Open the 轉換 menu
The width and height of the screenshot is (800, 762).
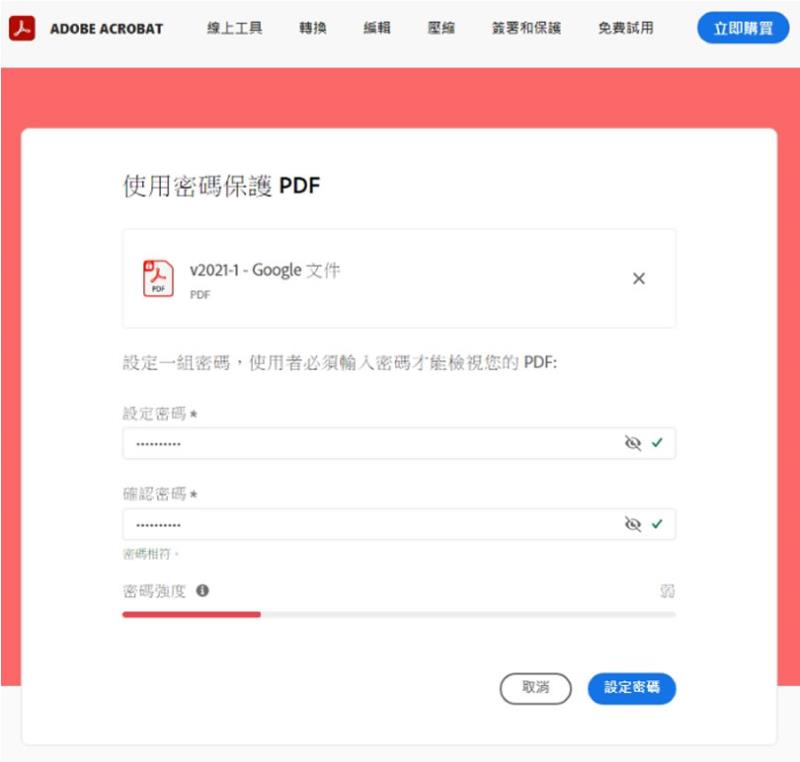313,28
